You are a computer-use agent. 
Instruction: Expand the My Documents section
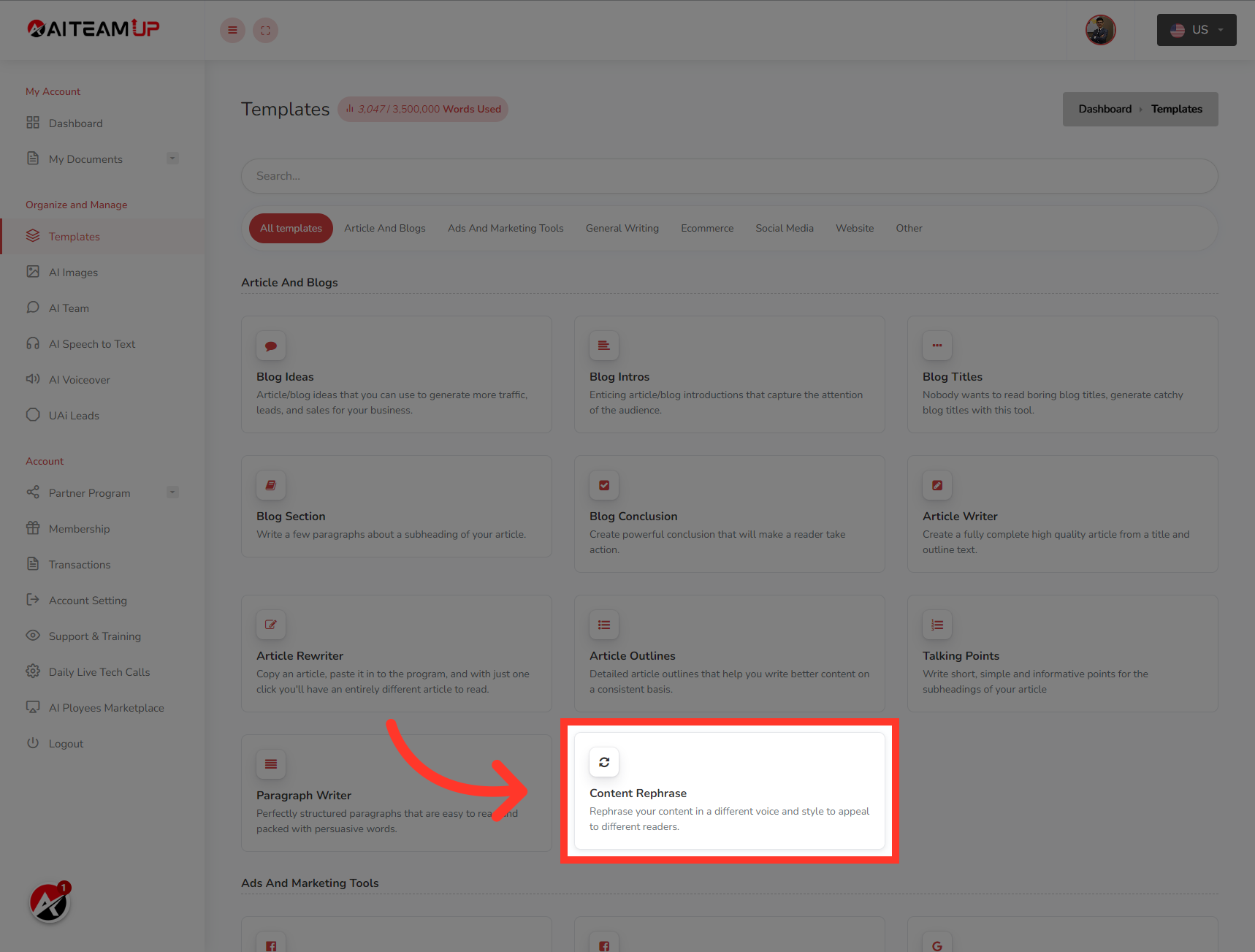pos(172,158)
